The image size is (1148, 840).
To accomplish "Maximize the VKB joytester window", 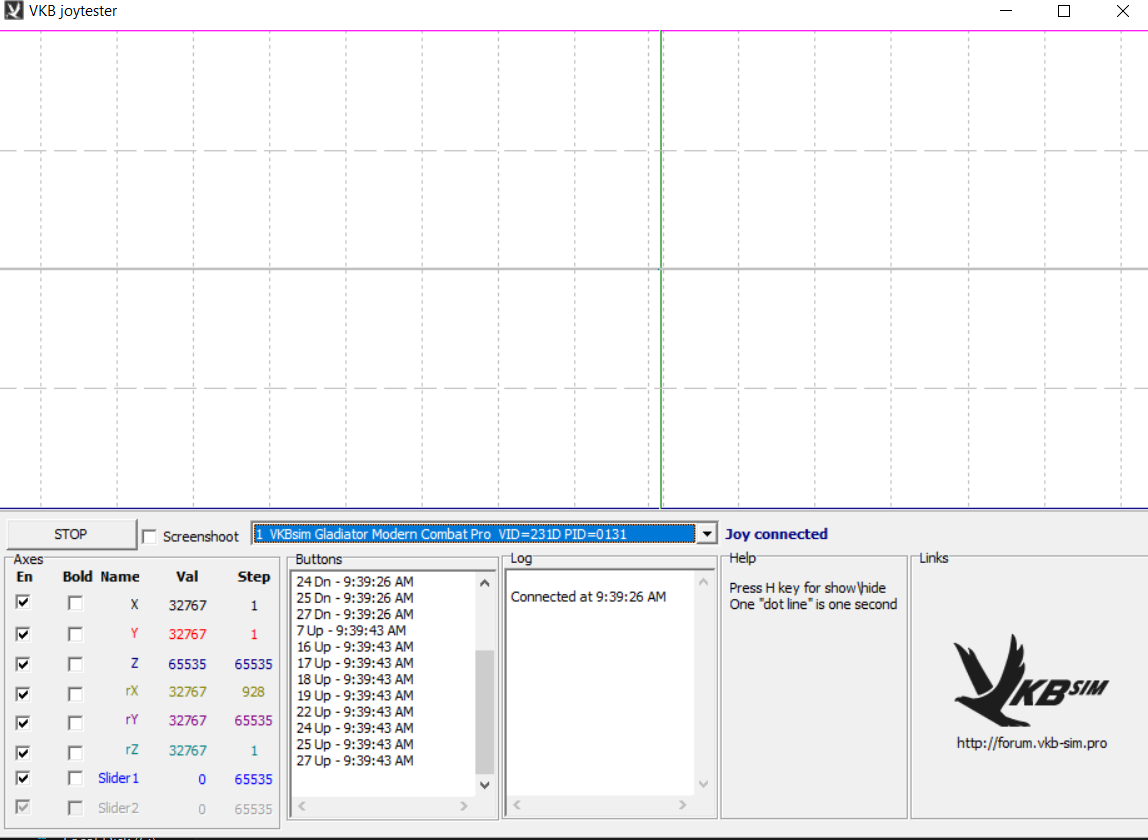I will tap(1064, 12).
